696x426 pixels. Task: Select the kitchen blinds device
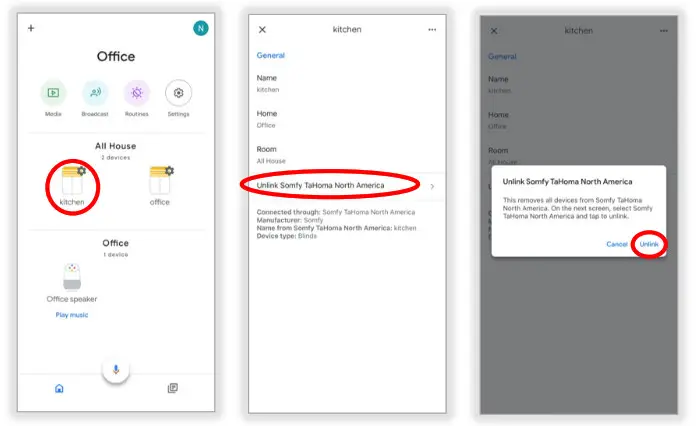tap(72, 186)
